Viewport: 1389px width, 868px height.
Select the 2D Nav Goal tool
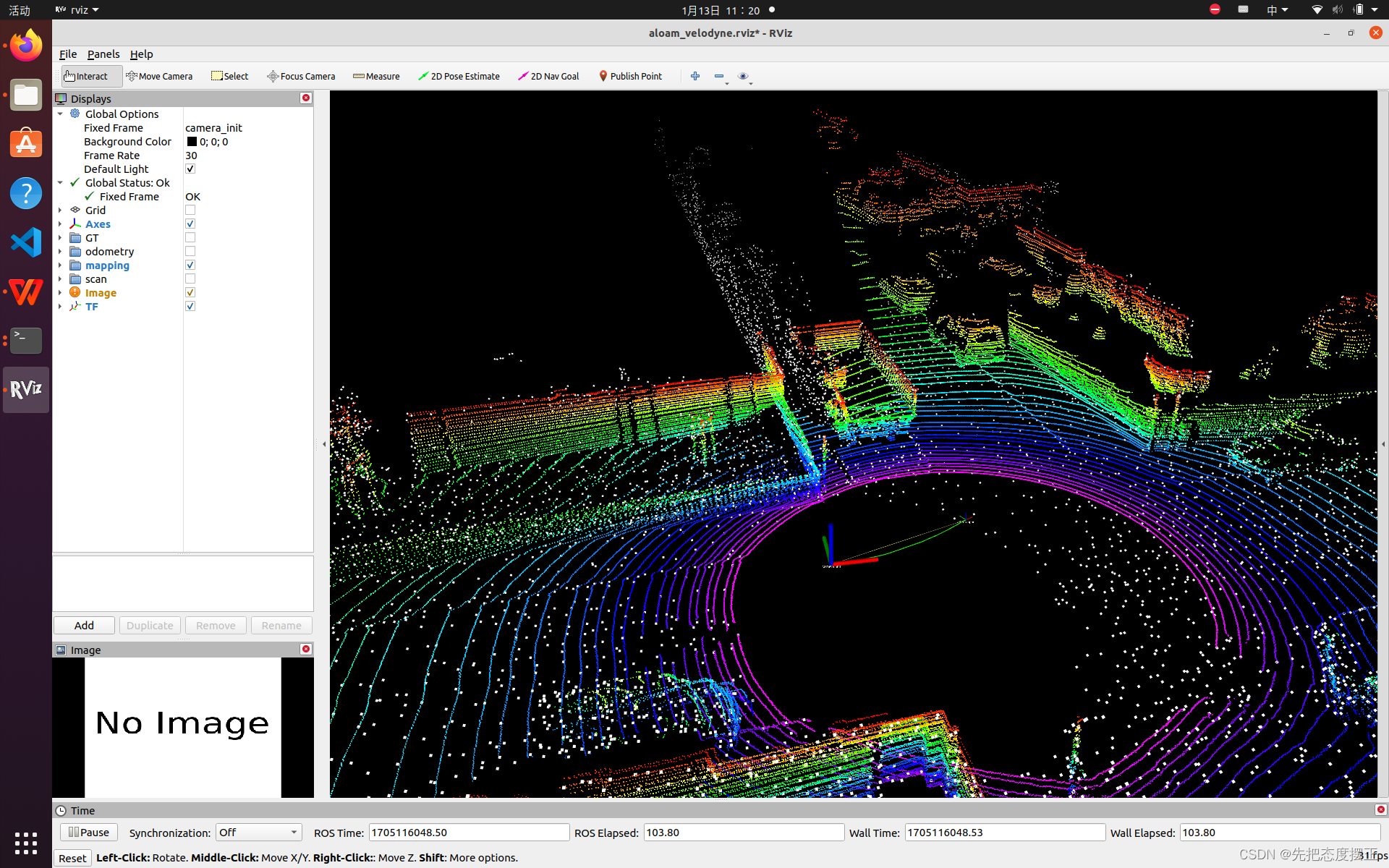[548, 76]
